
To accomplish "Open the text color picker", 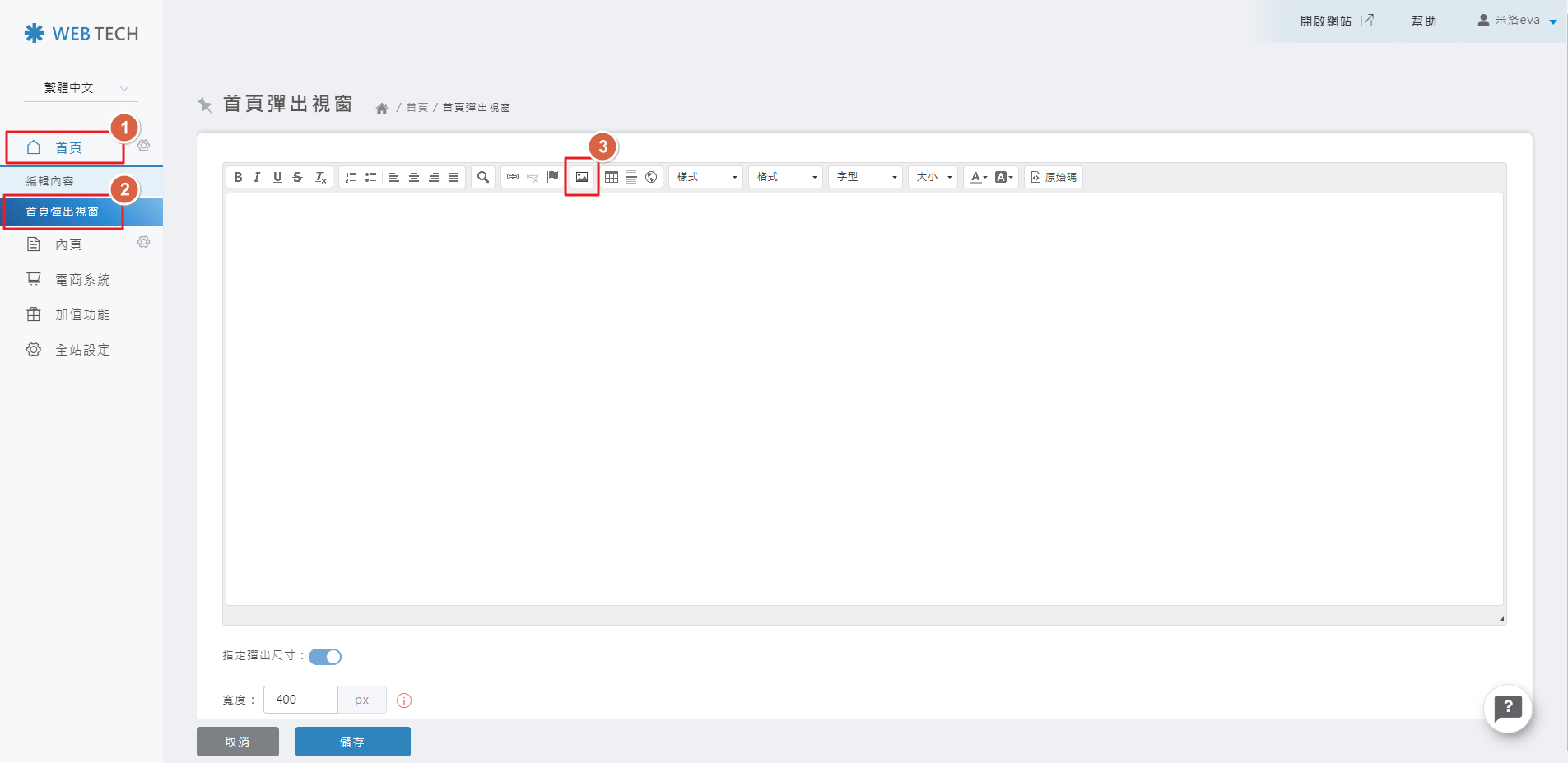I will [x=978, y=177].
